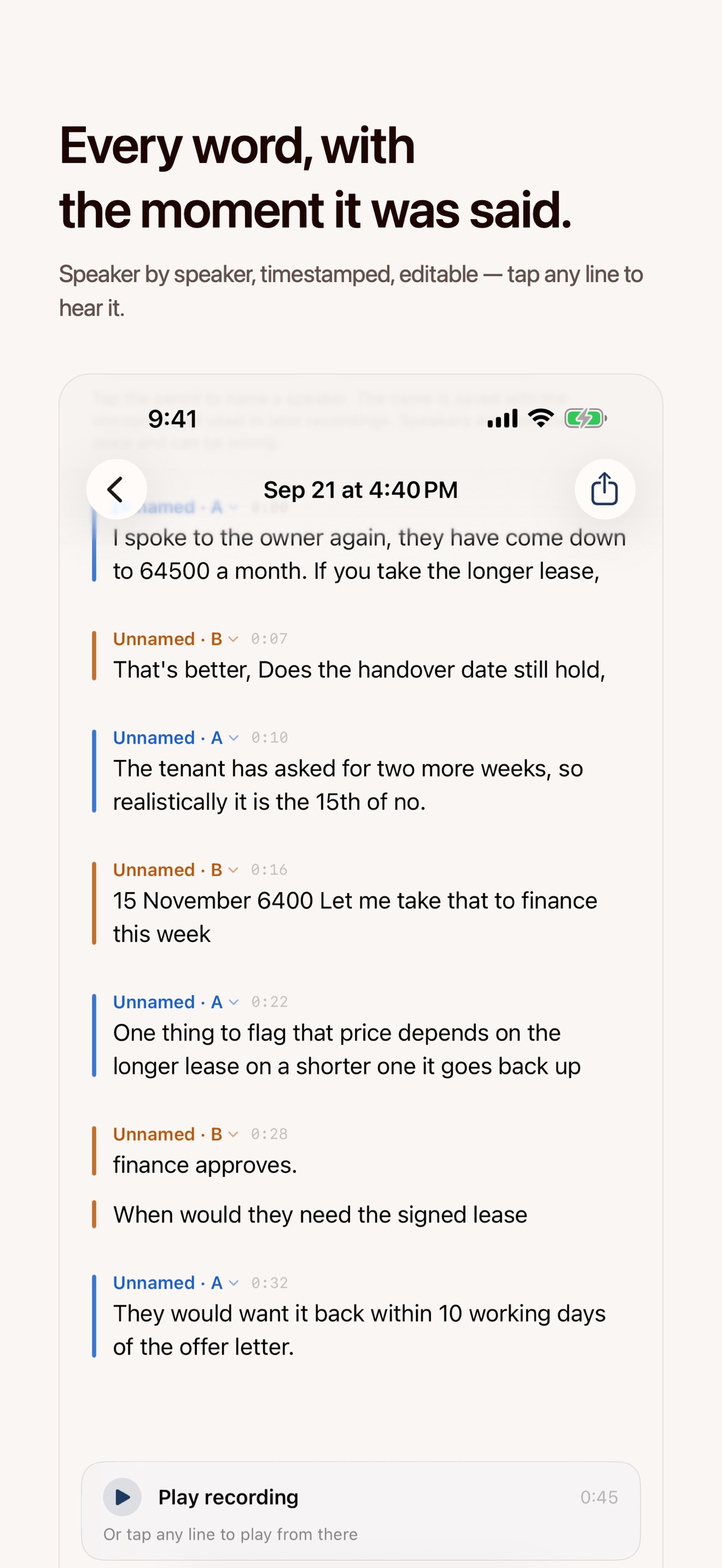
Task: Open speaker chevron at 0:22
Action: (x=233, y=1001)
